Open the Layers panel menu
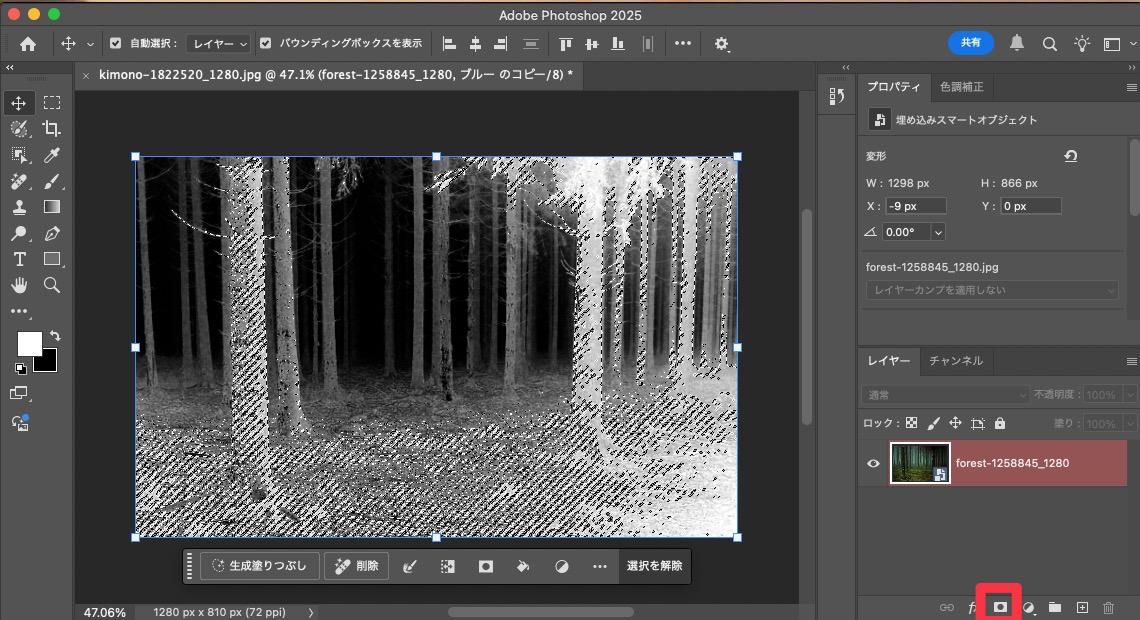Screen dimensions: 1140x620 tap(1131, 361)
